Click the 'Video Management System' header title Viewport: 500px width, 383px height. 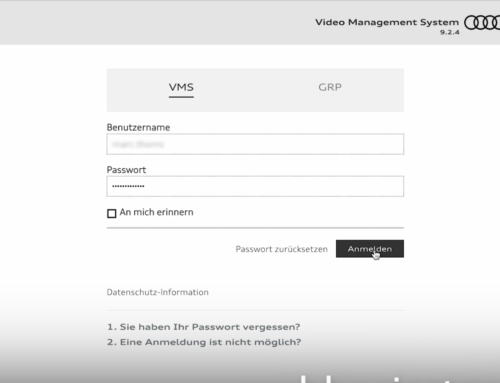387,22
